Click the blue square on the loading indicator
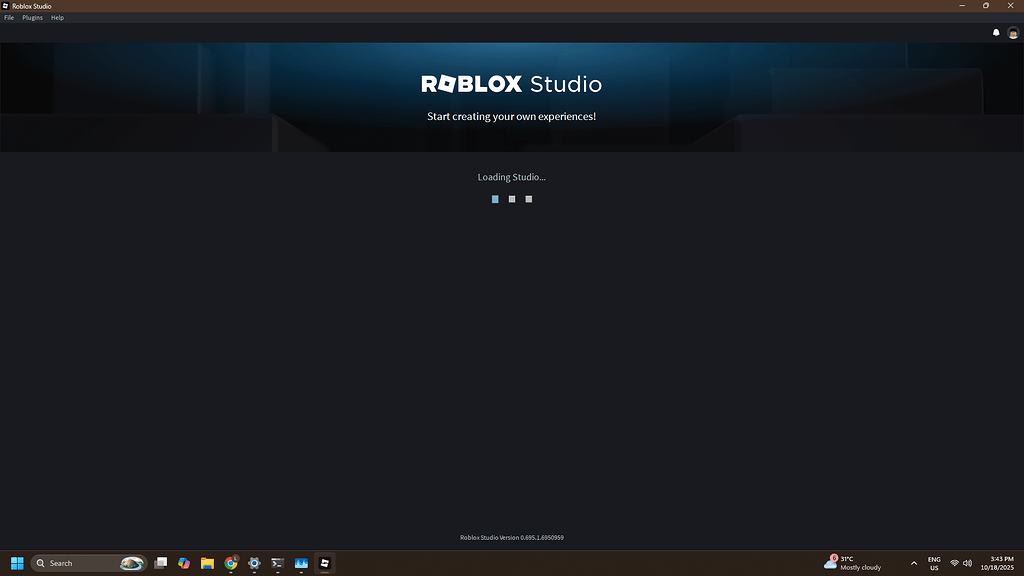 tap(494, 198)
